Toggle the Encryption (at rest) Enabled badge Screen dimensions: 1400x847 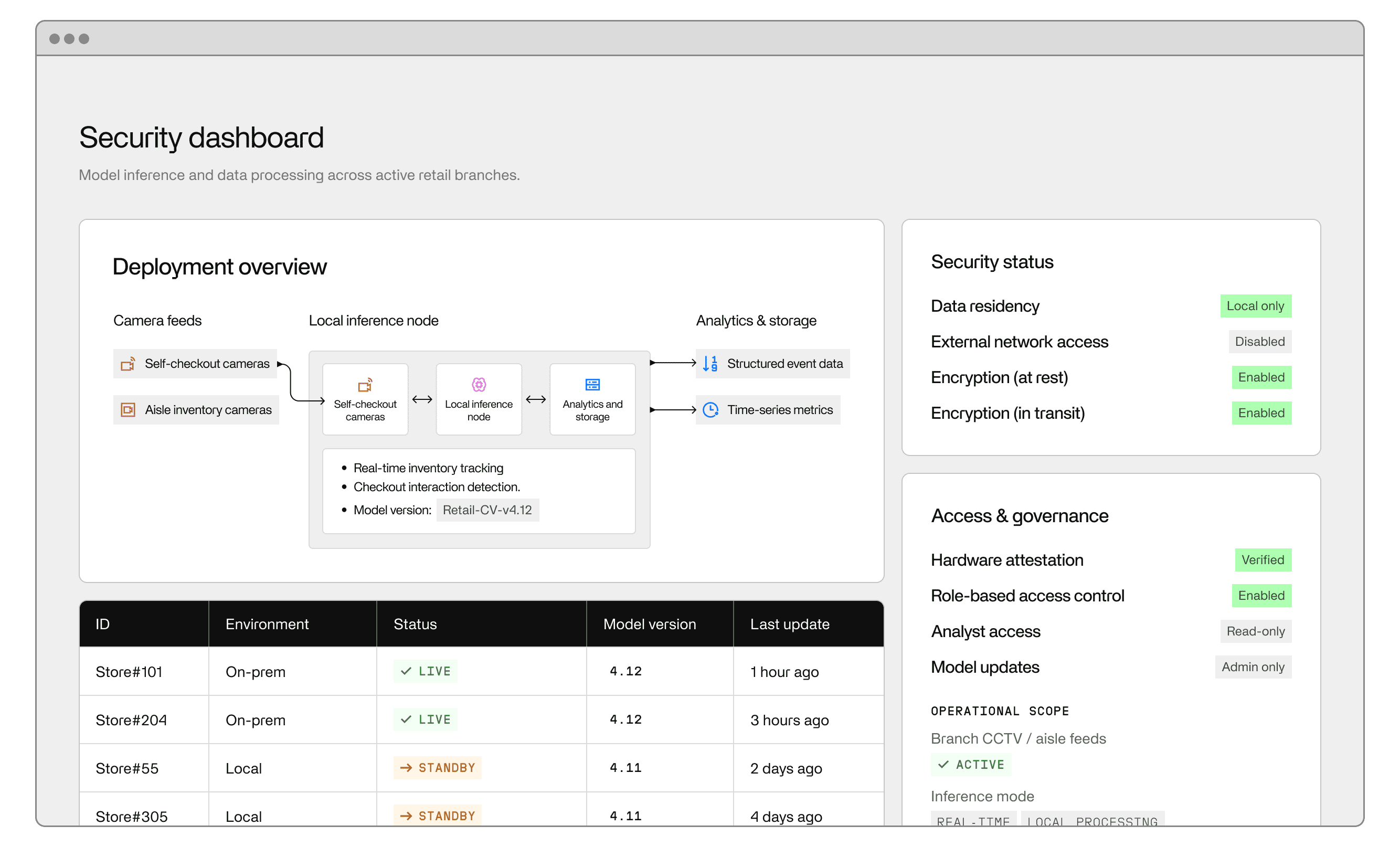click(x=1261, y=377)
